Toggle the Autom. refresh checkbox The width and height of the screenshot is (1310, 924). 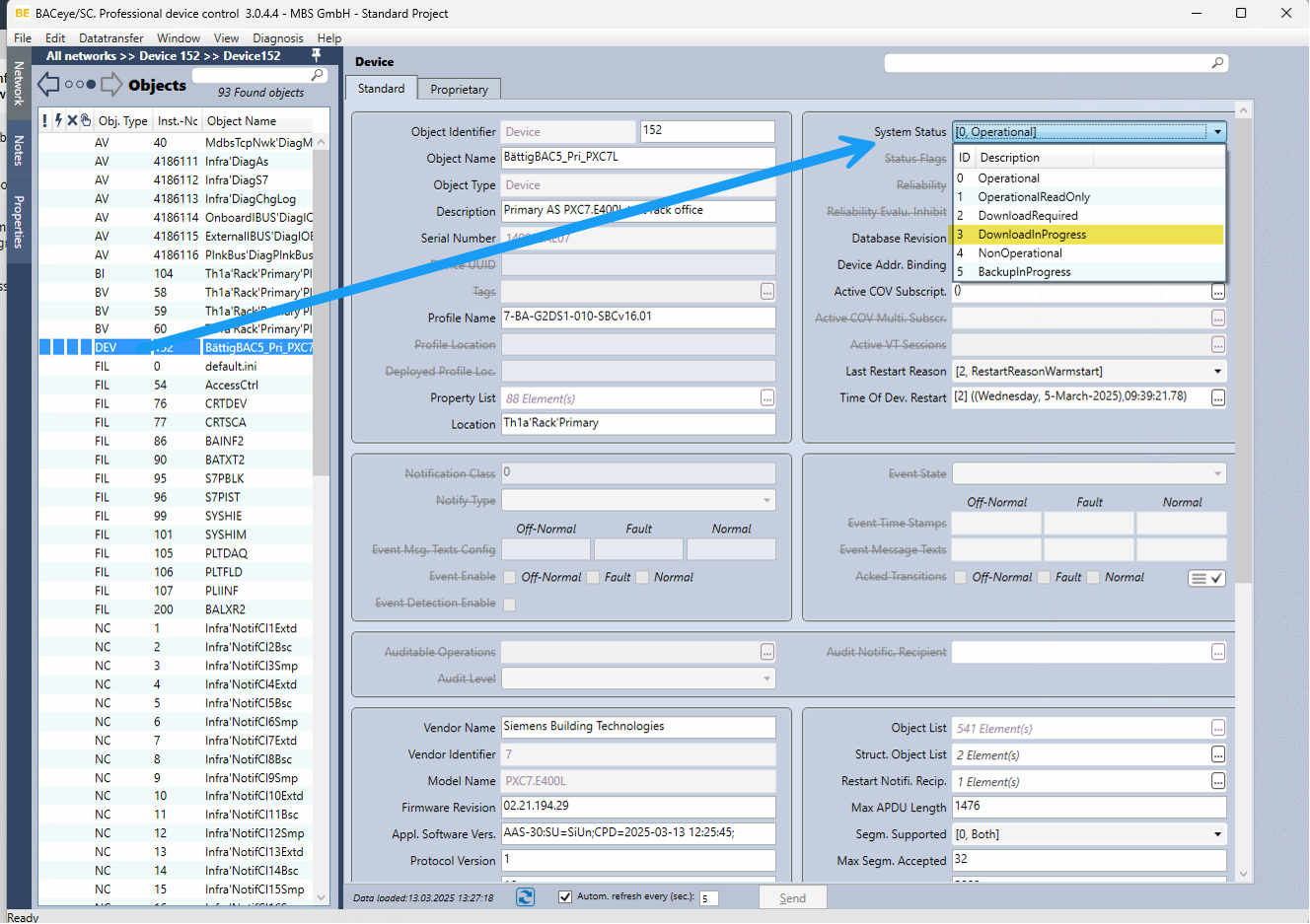(x=565, y=896)
